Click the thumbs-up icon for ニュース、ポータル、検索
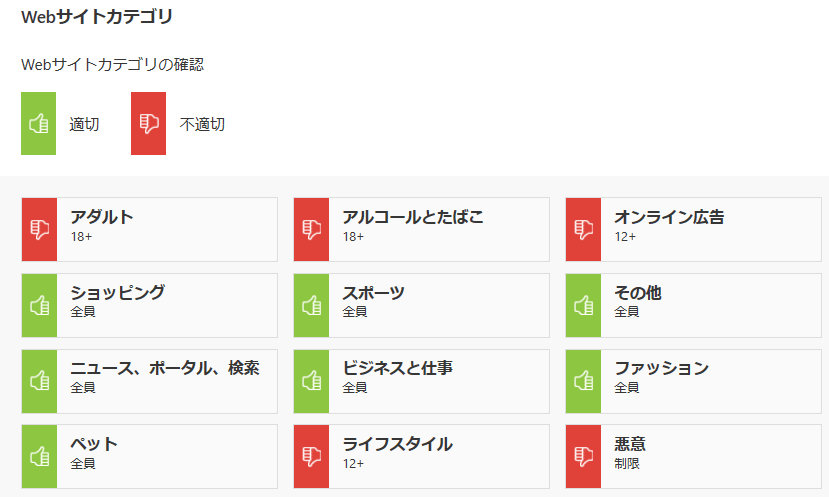Screen dimensions: 829x497 click(x=39, y=381)
